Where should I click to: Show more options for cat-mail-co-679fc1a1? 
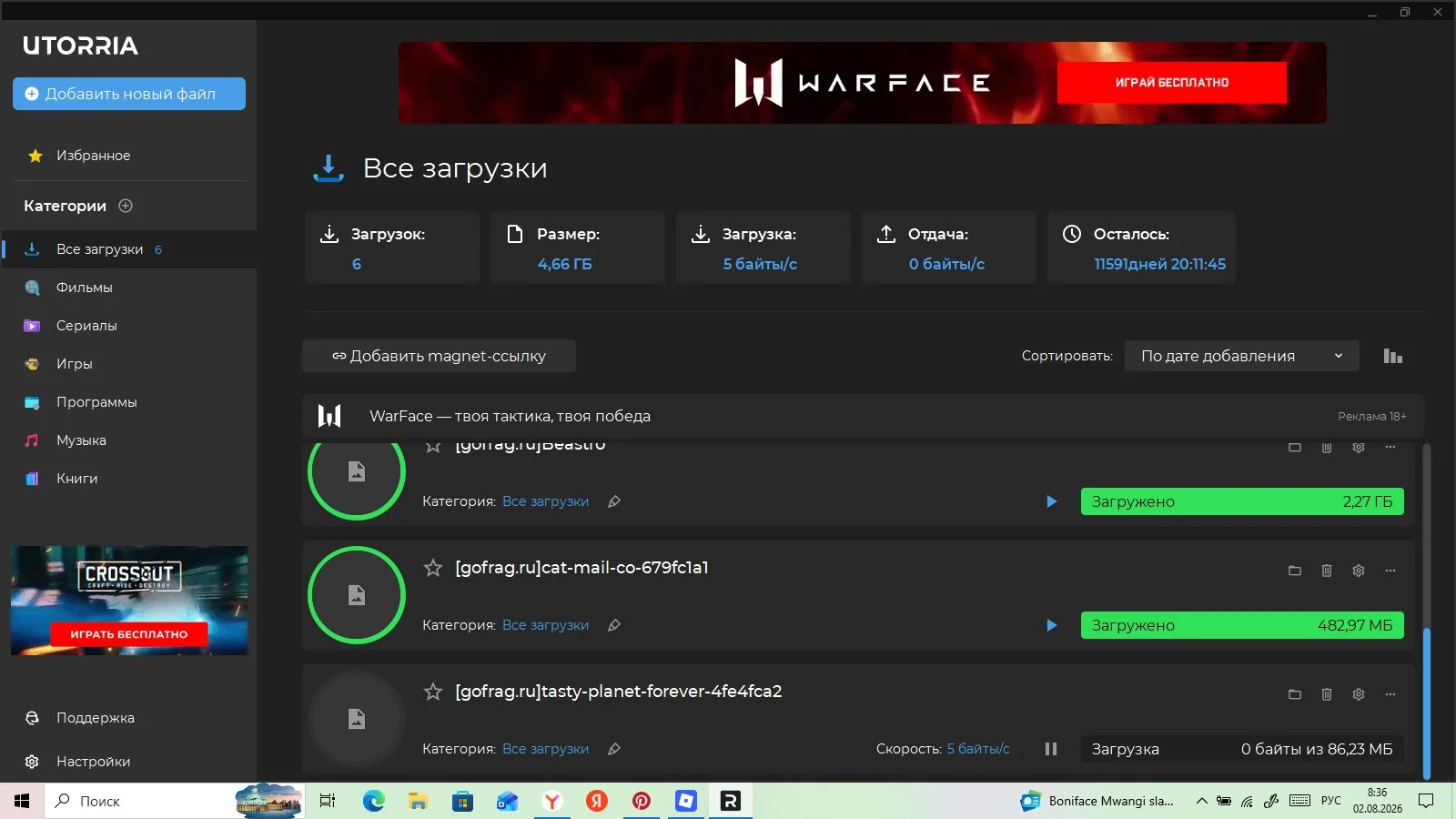point(1390,571)
